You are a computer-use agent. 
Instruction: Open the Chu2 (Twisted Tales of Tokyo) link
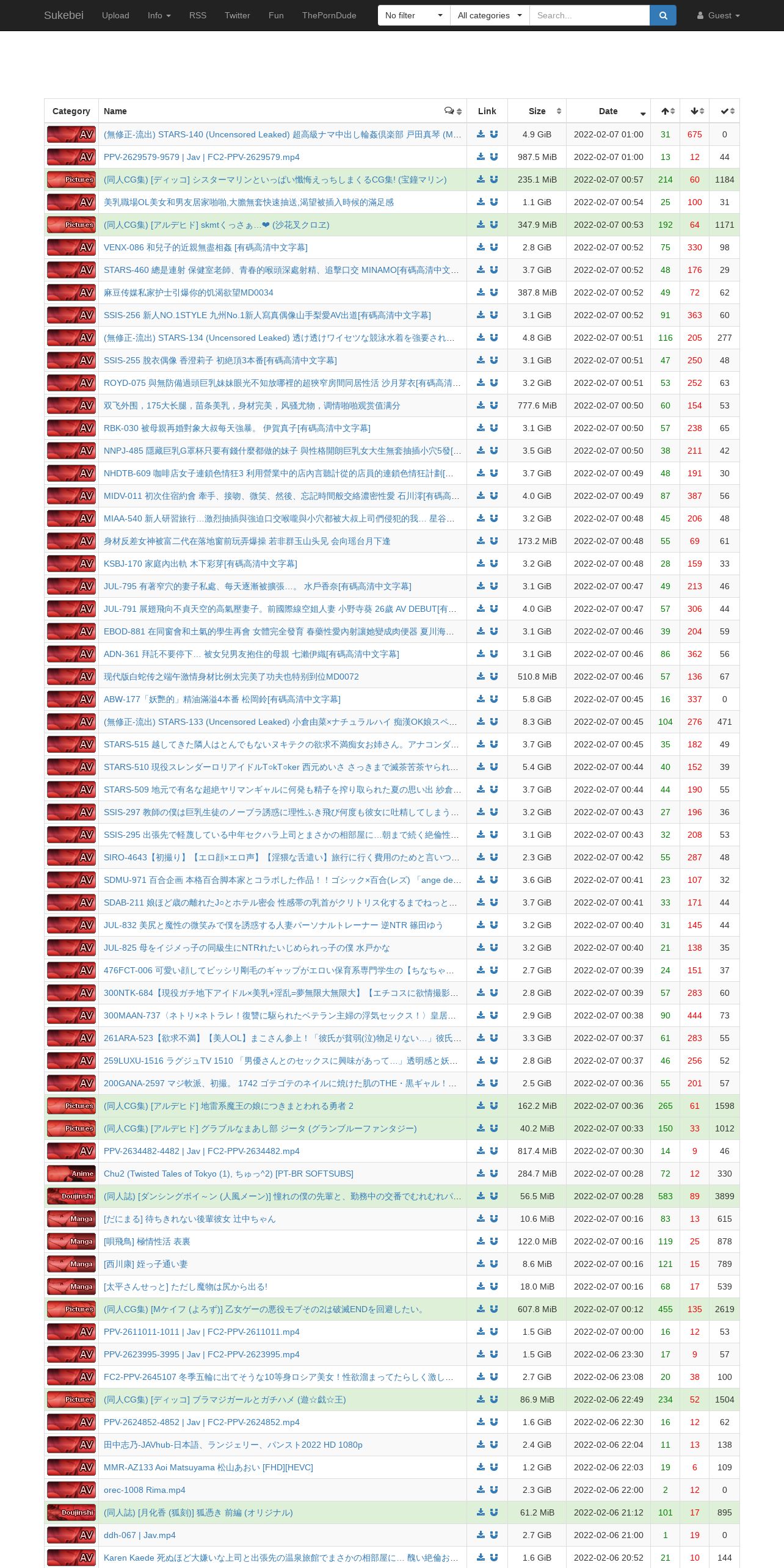tap(228, 1174)
